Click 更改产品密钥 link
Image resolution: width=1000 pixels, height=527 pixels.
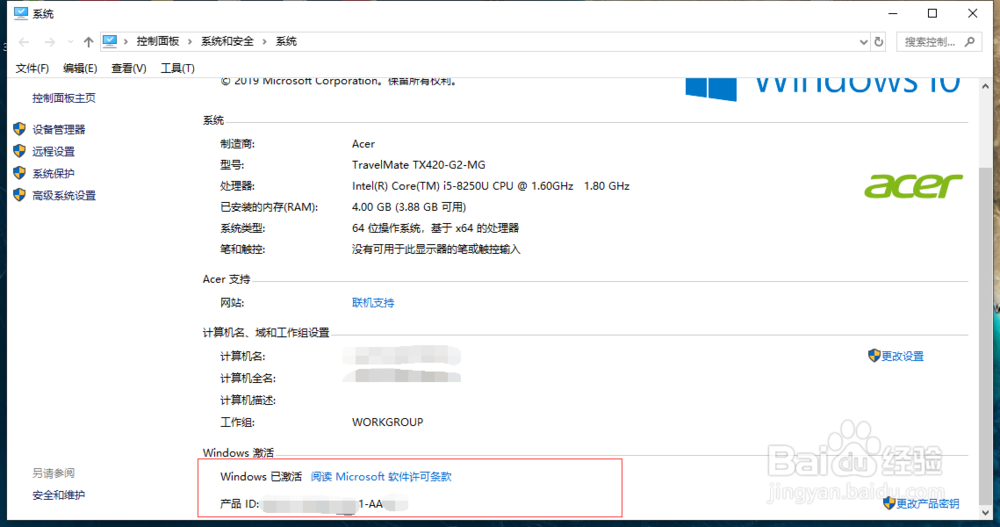(x=927, y=503)
